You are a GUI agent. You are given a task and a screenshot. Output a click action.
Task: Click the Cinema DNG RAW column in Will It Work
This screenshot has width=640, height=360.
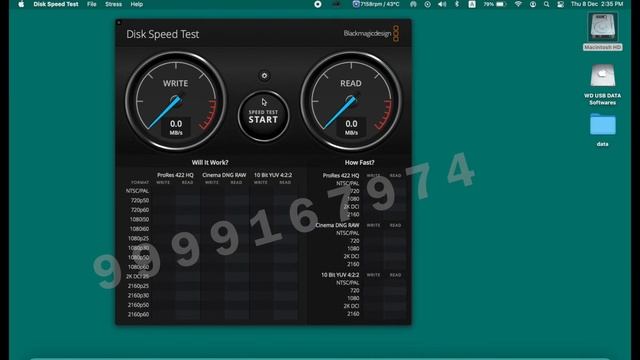[x=224, y=175]
